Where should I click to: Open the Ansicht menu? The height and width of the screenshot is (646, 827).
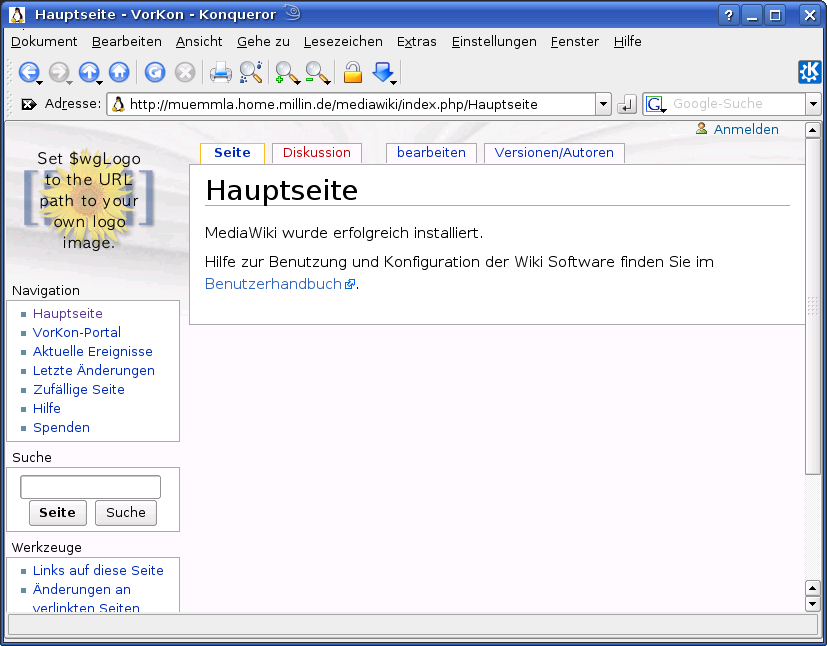click(x=199, y=42)
